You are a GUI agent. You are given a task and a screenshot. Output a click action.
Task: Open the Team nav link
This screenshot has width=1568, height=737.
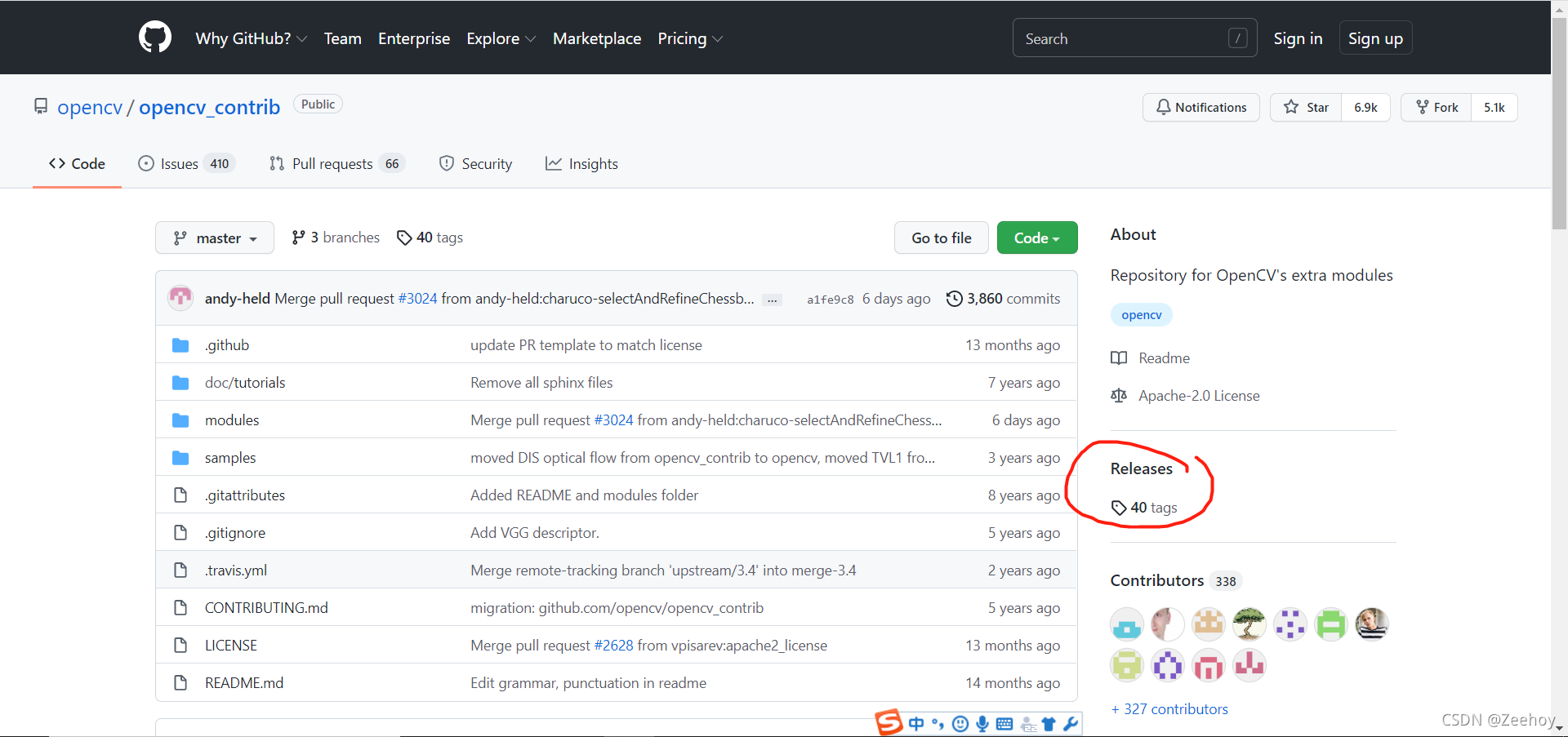(342, 38)
